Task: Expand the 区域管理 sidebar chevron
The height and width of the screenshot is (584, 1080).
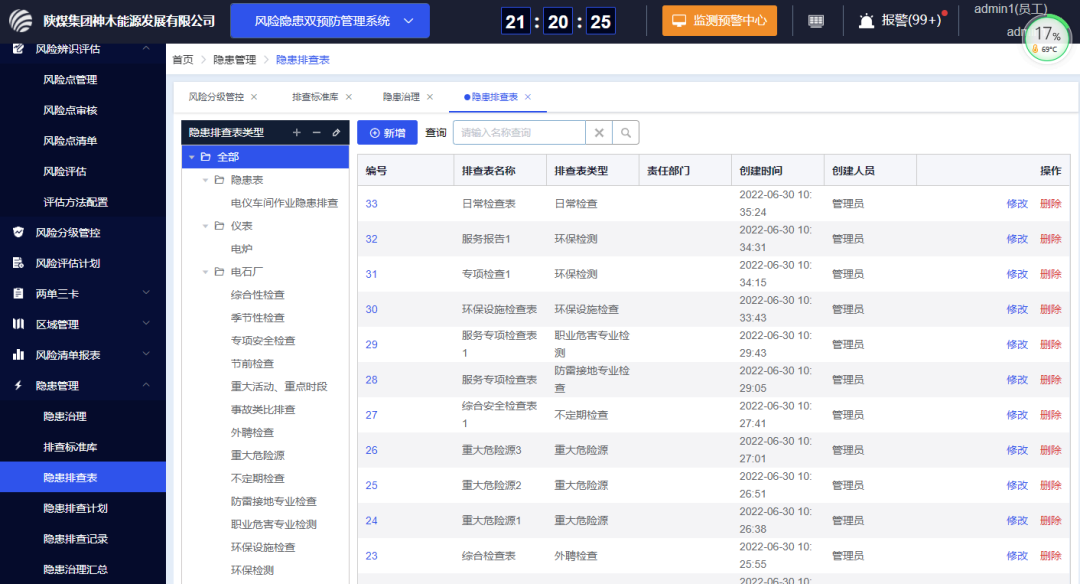Action: pos(146,323)
